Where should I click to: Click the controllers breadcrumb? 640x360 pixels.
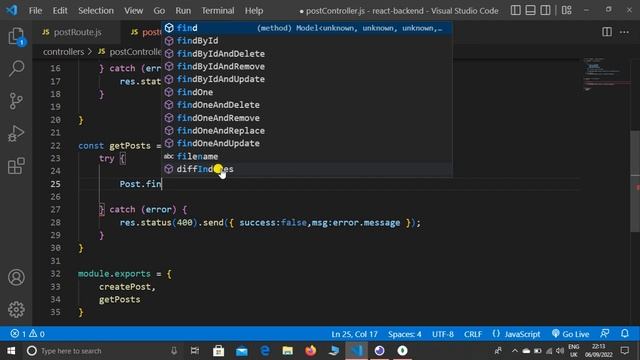click(x=63, y=52)
